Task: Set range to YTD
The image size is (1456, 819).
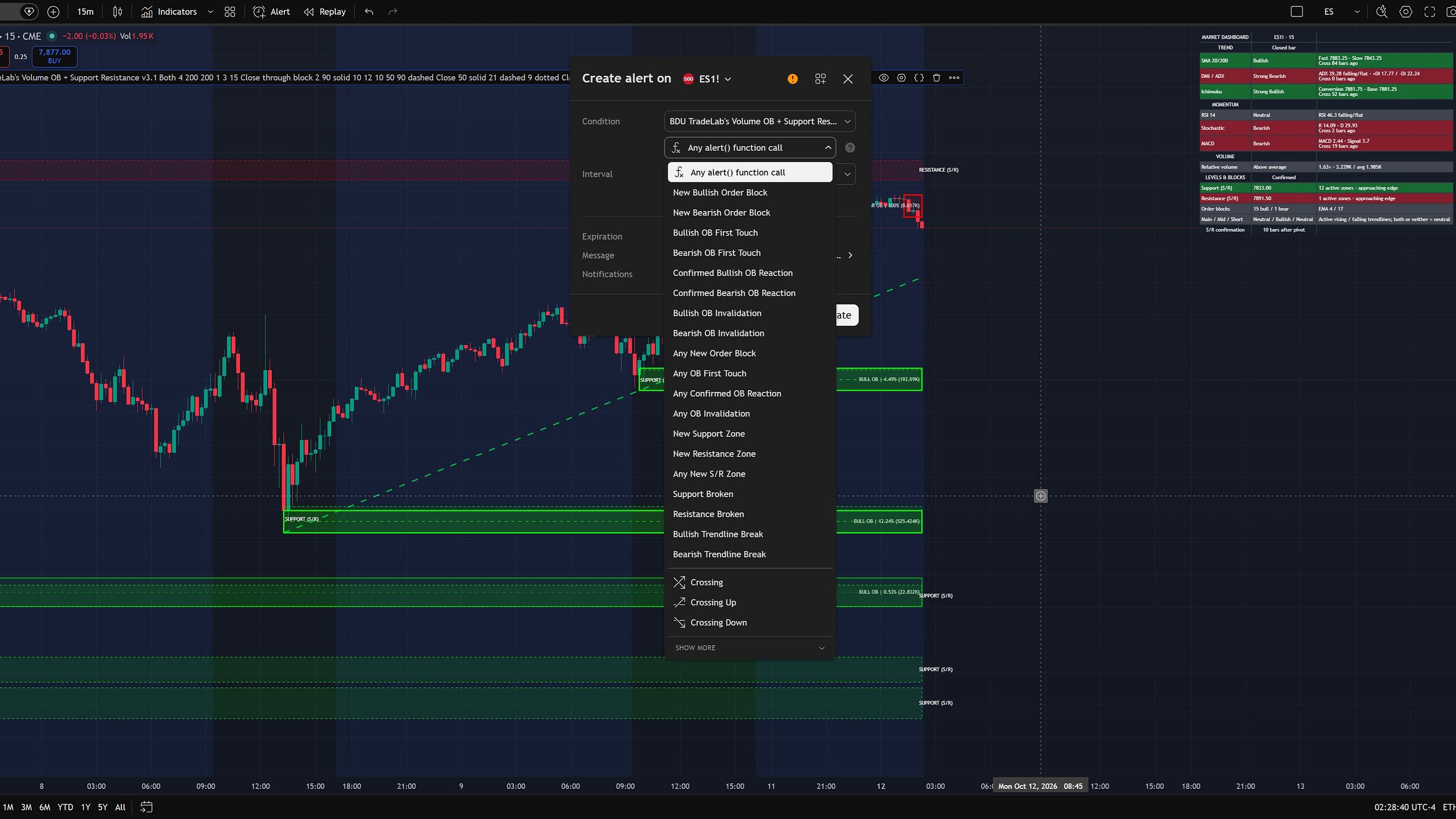Action: tap(65, 807)
